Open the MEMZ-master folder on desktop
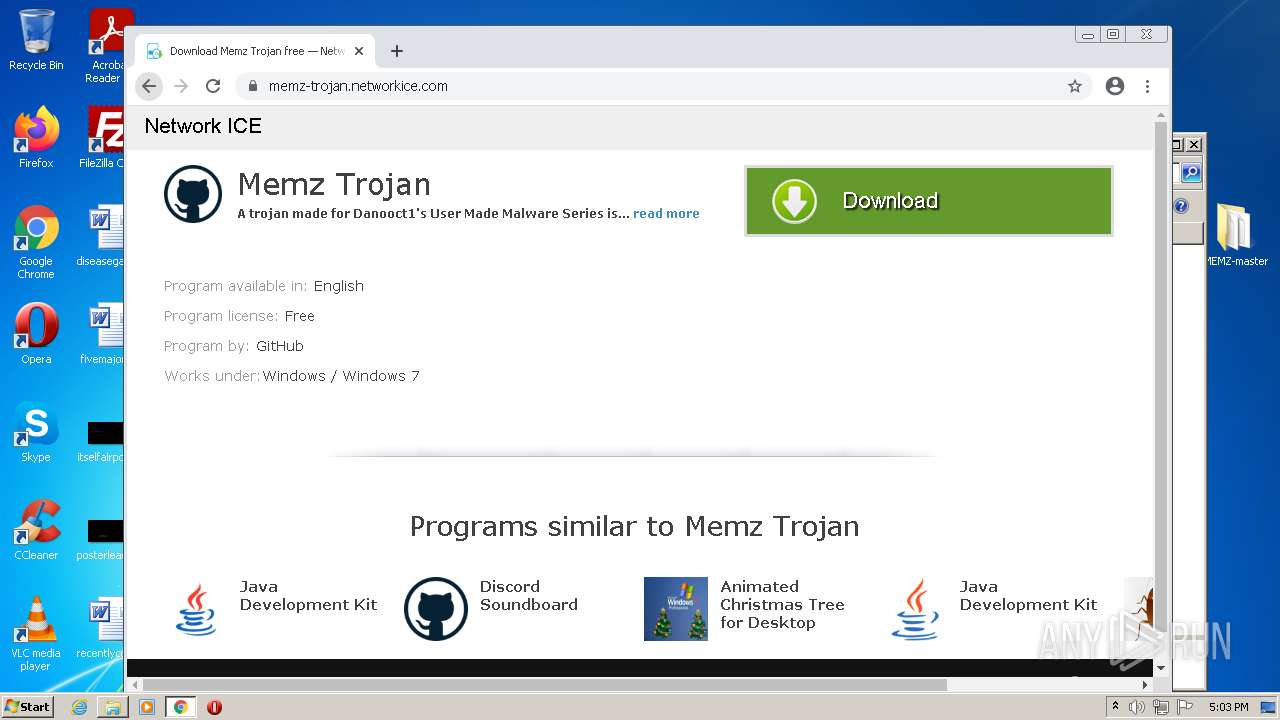Image resolution: width=1280 pixels, height=720 pixels. click(1236, 236)
